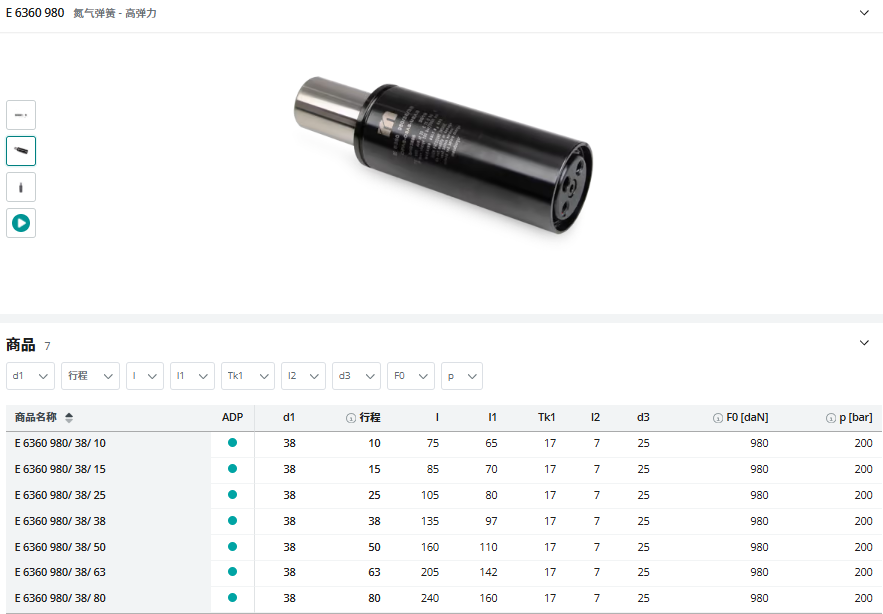
Task: Open the l1 filter dropdown
Action: pyautogui.click(x=192, y=376)
